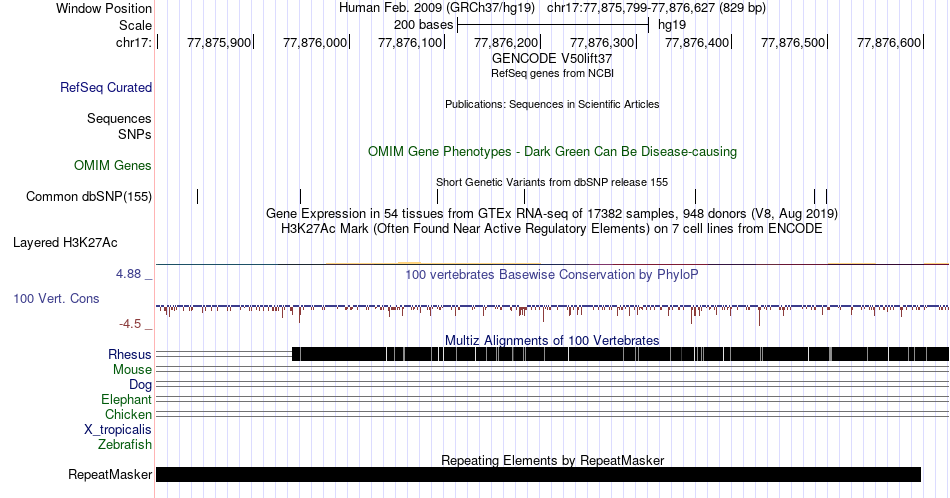Click the 77,876,300 ruler position

pos(602,42)
